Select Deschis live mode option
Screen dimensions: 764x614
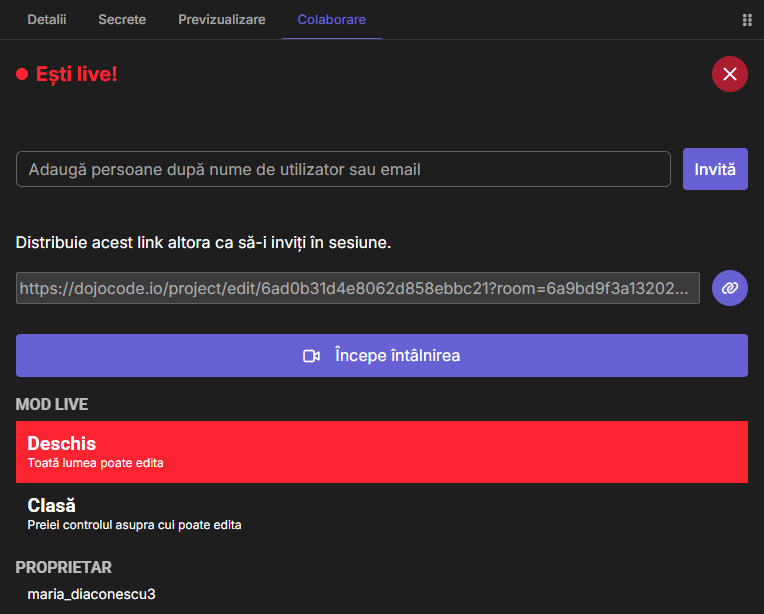(382, 452)
